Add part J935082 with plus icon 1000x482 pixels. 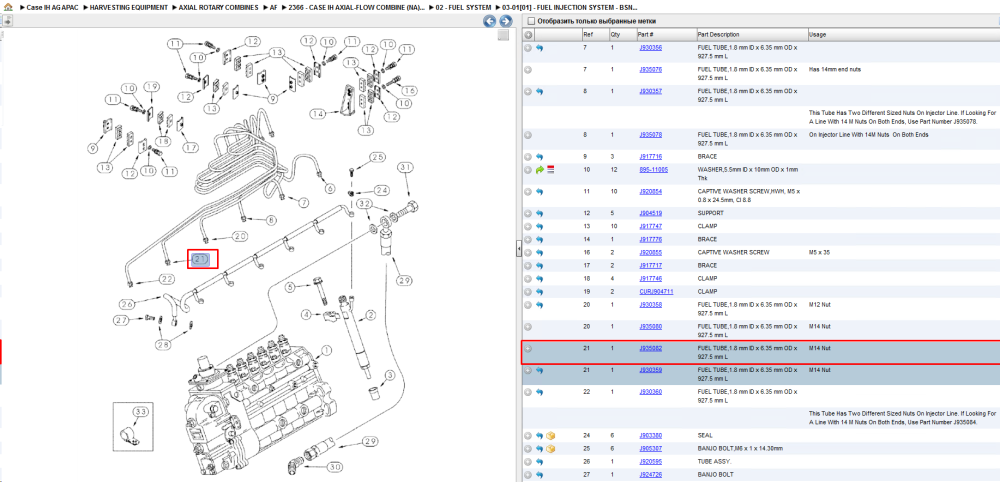coord(528,348)
